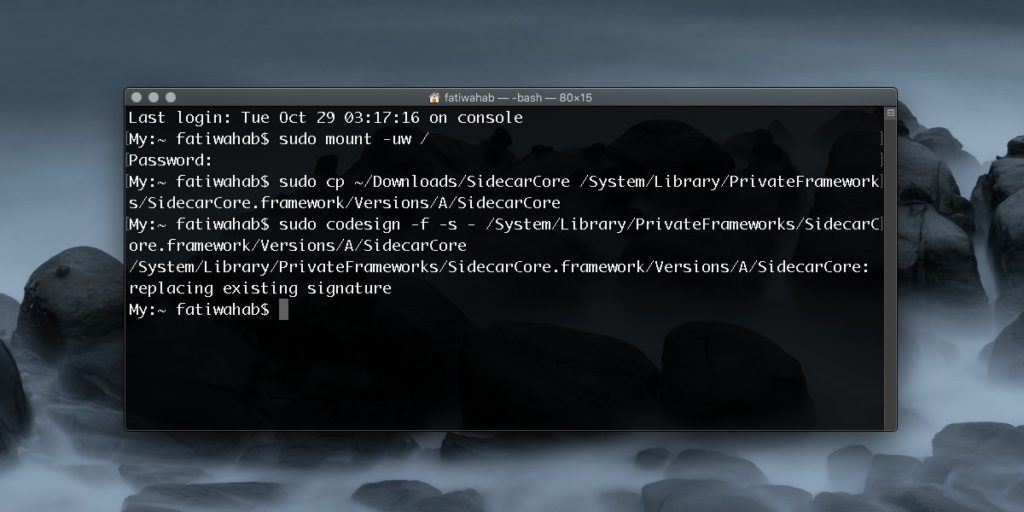Click the 'sudo mount -uw /' command line
Viewport: 1024px width, 512px height.
[280, 139]
